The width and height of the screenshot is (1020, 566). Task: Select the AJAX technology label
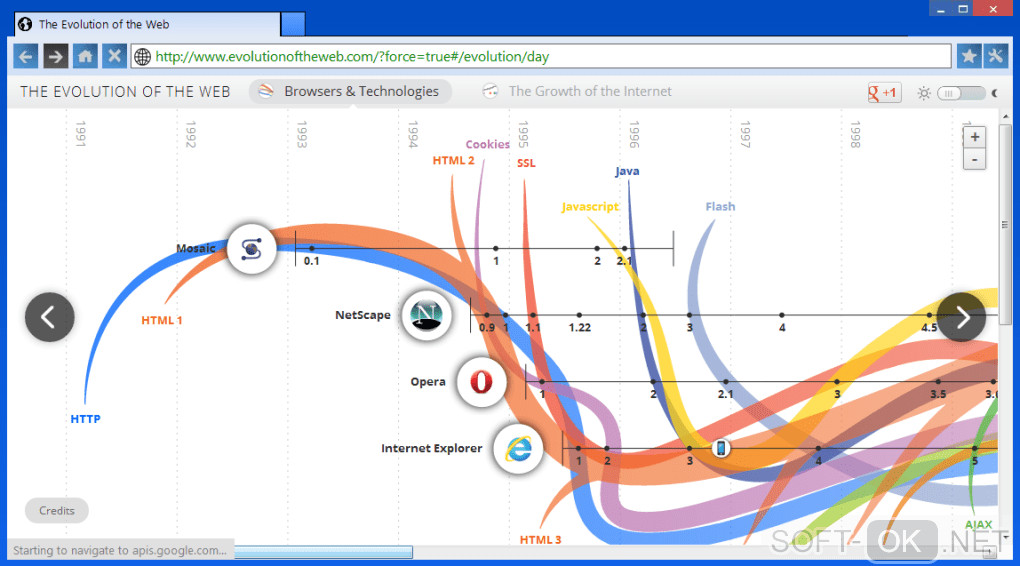(978, 524)
